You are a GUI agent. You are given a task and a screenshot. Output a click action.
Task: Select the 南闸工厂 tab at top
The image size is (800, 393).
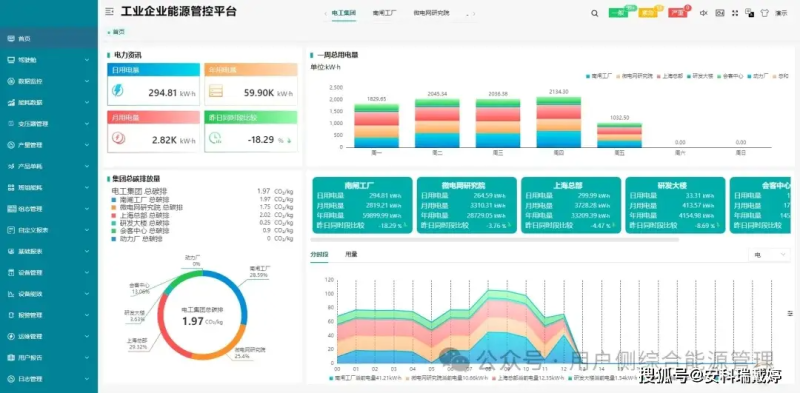point(385,13)
